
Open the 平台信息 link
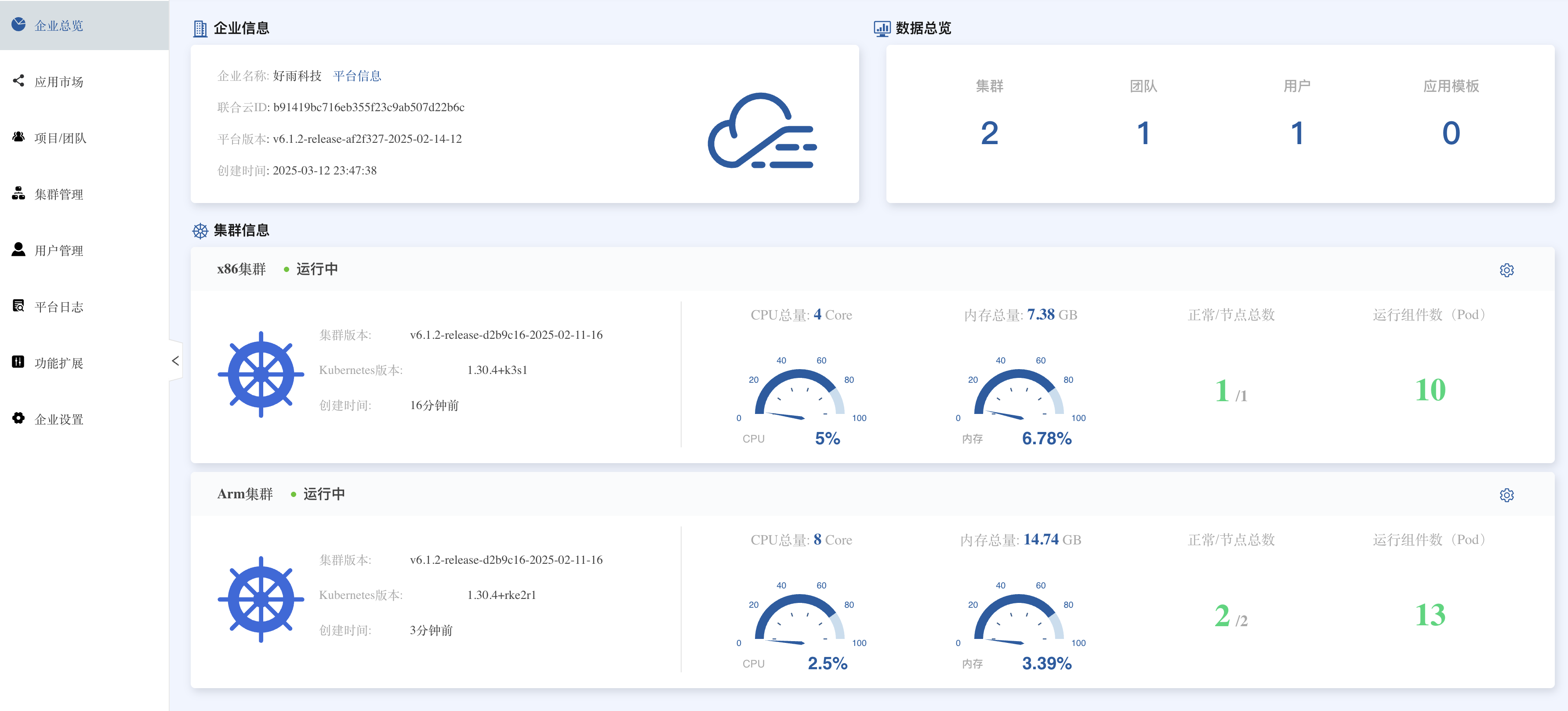357,76
